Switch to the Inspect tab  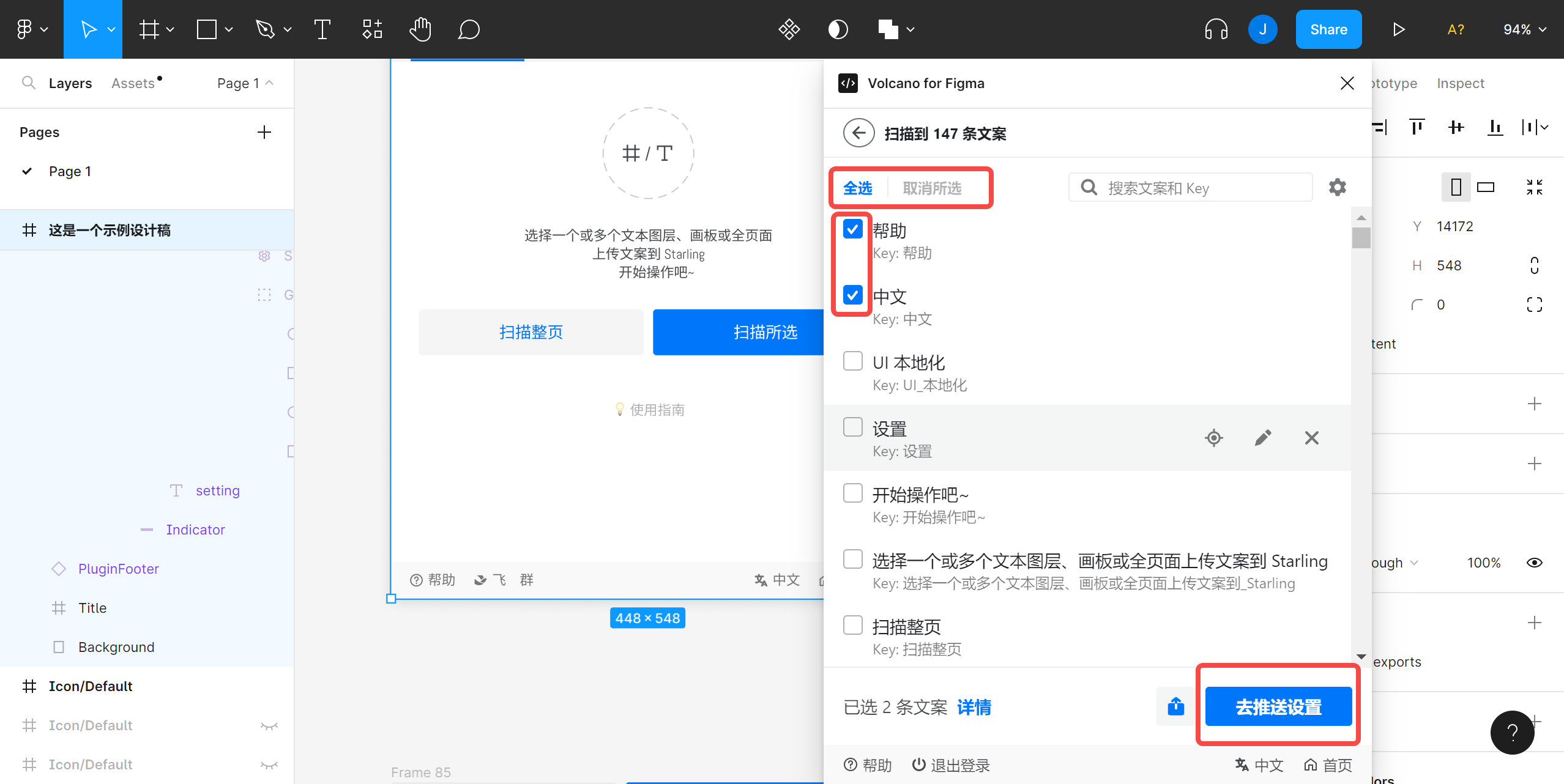coord(1460,83)
